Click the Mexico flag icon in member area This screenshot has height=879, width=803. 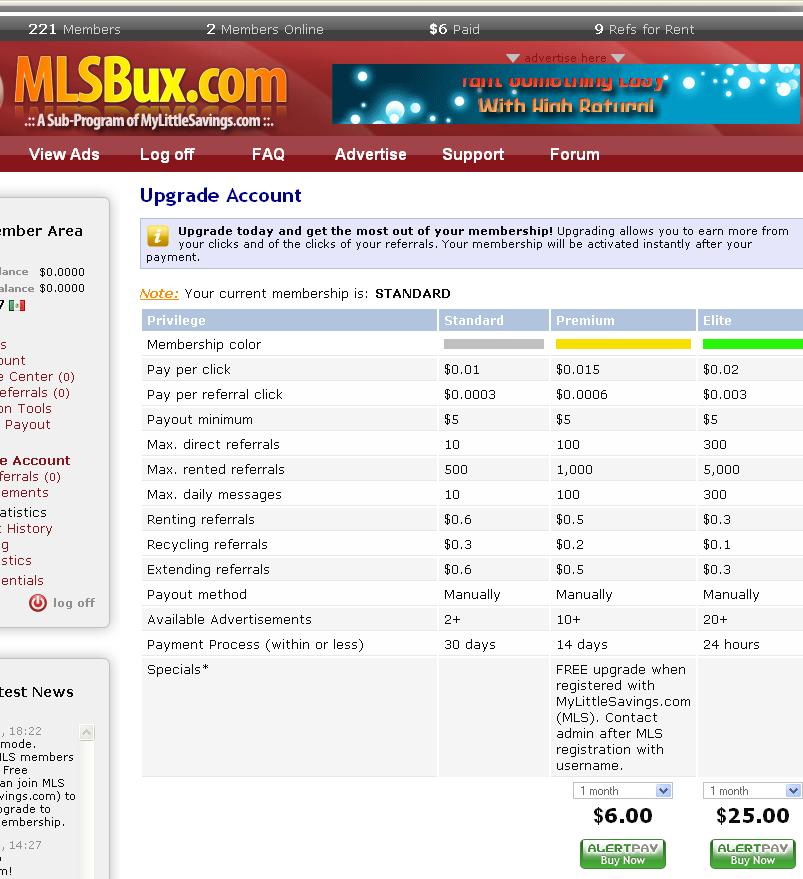click(17, 306)
